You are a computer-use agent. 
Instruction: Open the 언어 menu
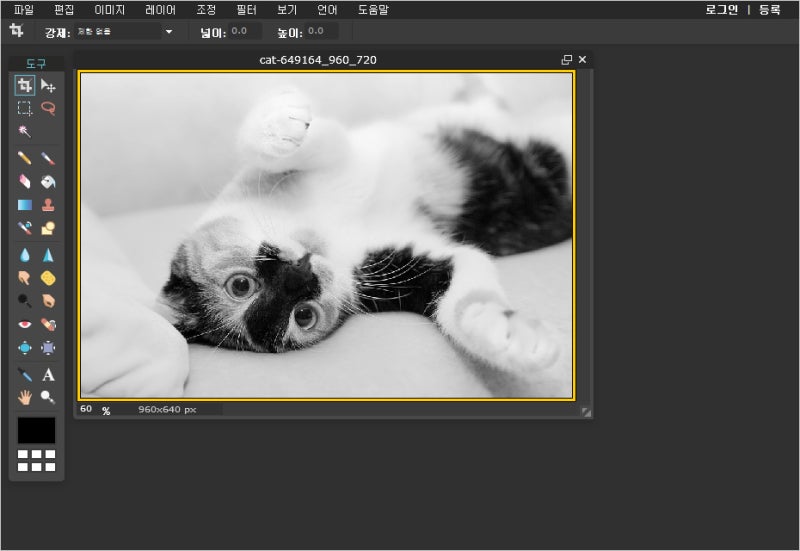click(x=327, y=10)
